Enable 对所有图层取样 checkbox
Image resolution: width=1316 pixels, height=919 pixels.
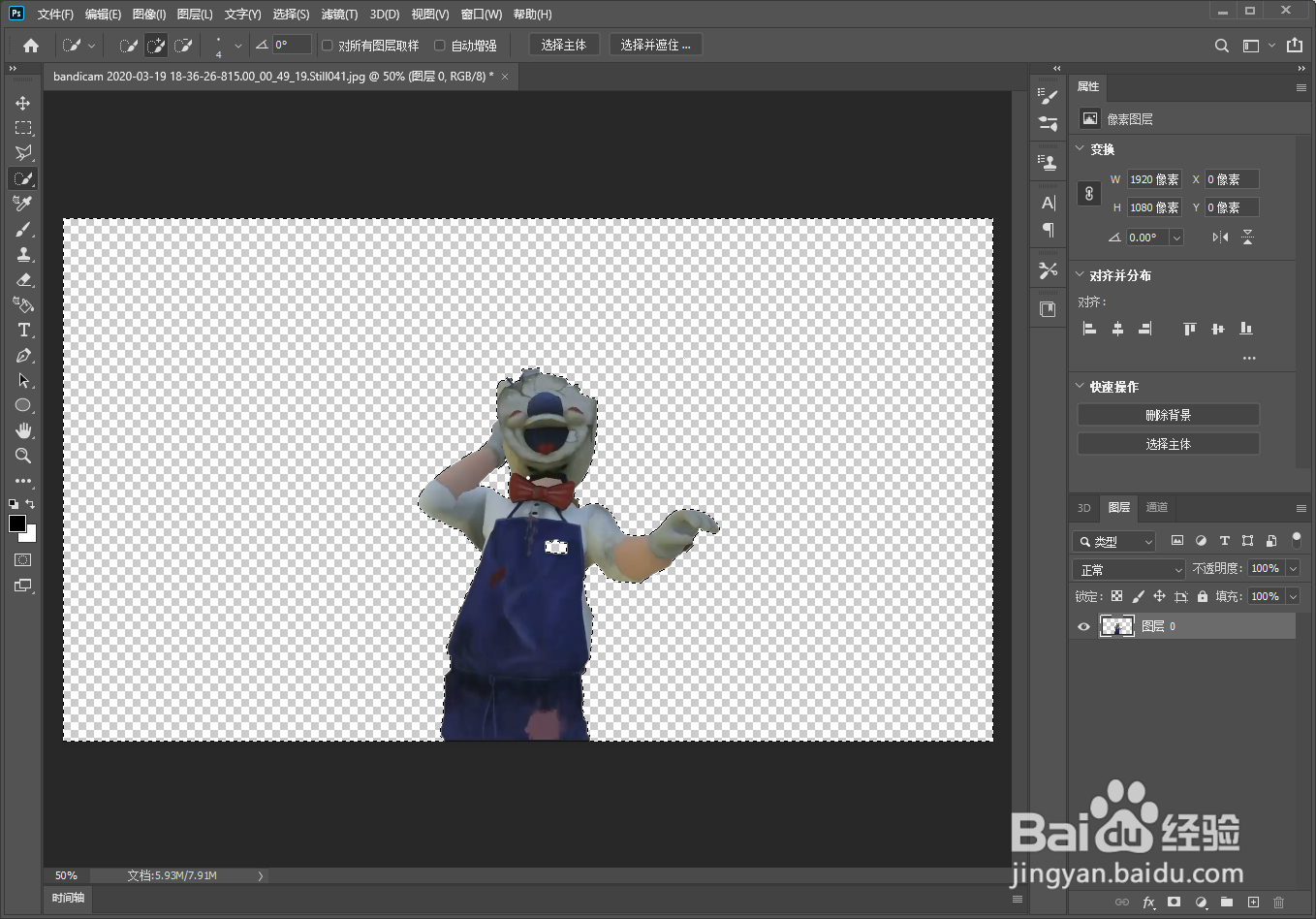pyautogui.click(x=328, y=46)
